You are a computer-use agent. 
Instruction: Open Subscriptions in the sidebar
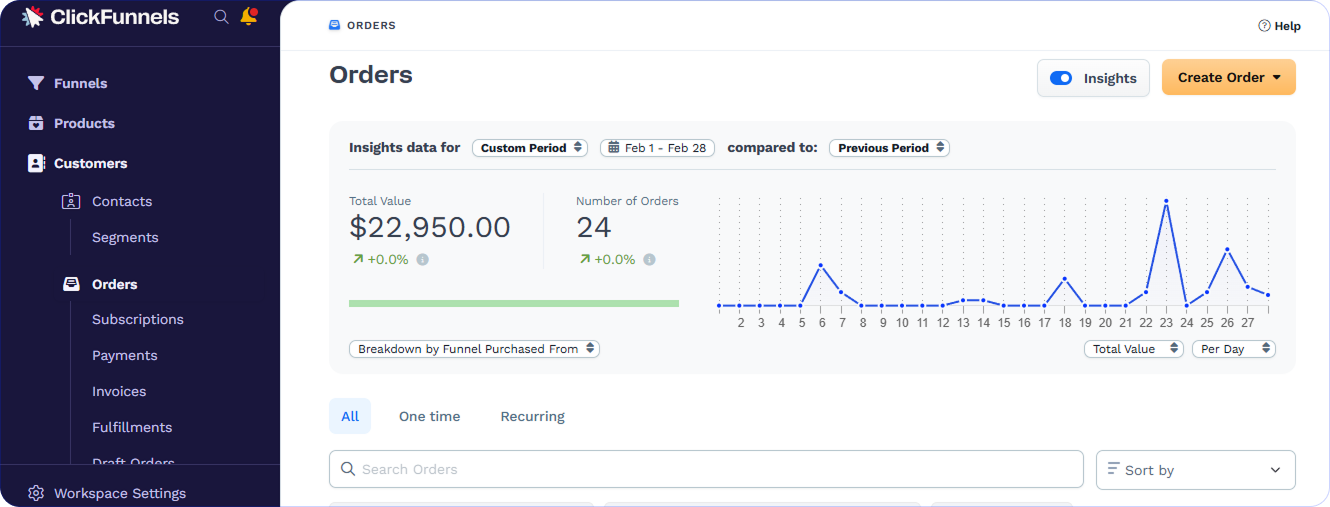(x=138, y=320)
